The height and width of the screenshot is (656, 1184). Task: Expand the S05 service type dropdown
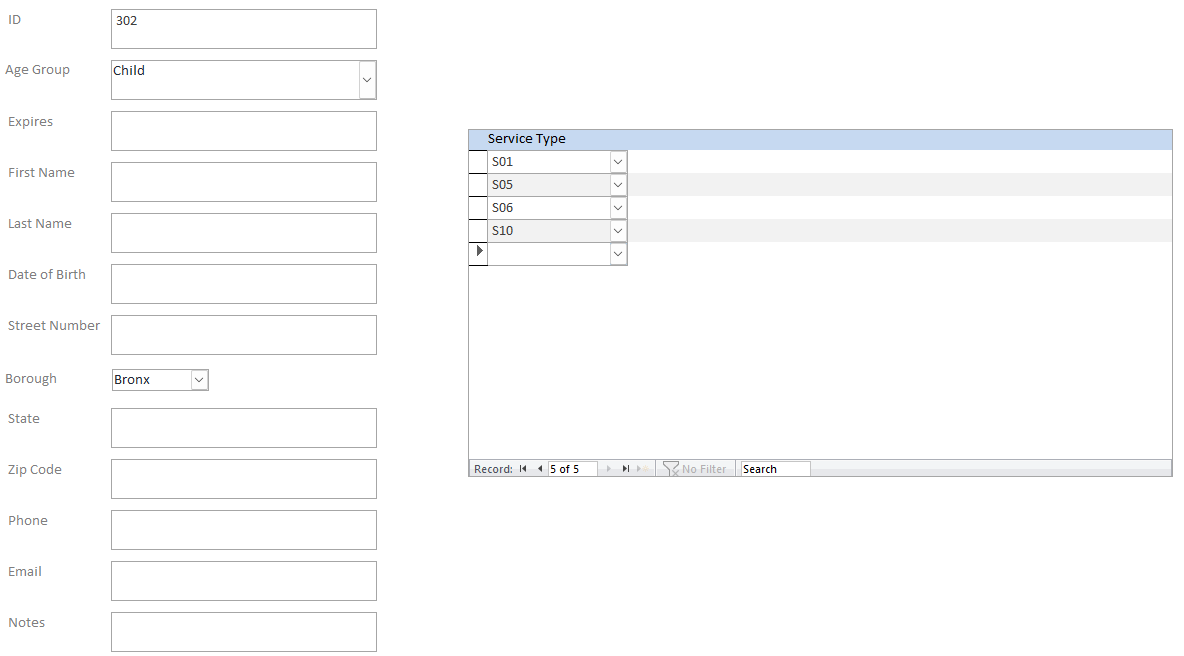618,185
